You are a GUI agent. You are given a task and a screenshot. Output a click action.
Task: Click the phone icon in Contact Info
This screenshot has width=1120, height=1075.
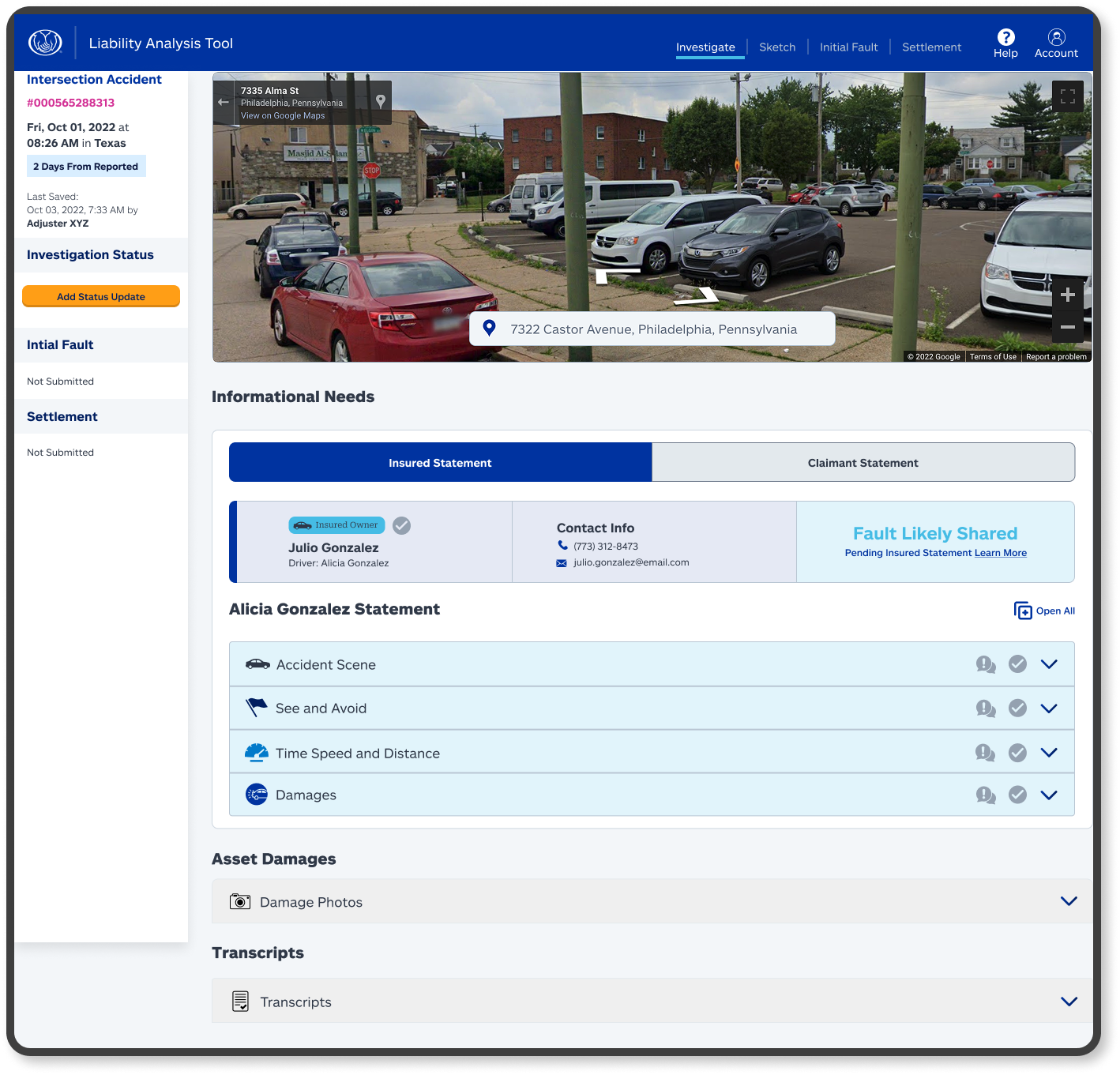click(562, 545)
